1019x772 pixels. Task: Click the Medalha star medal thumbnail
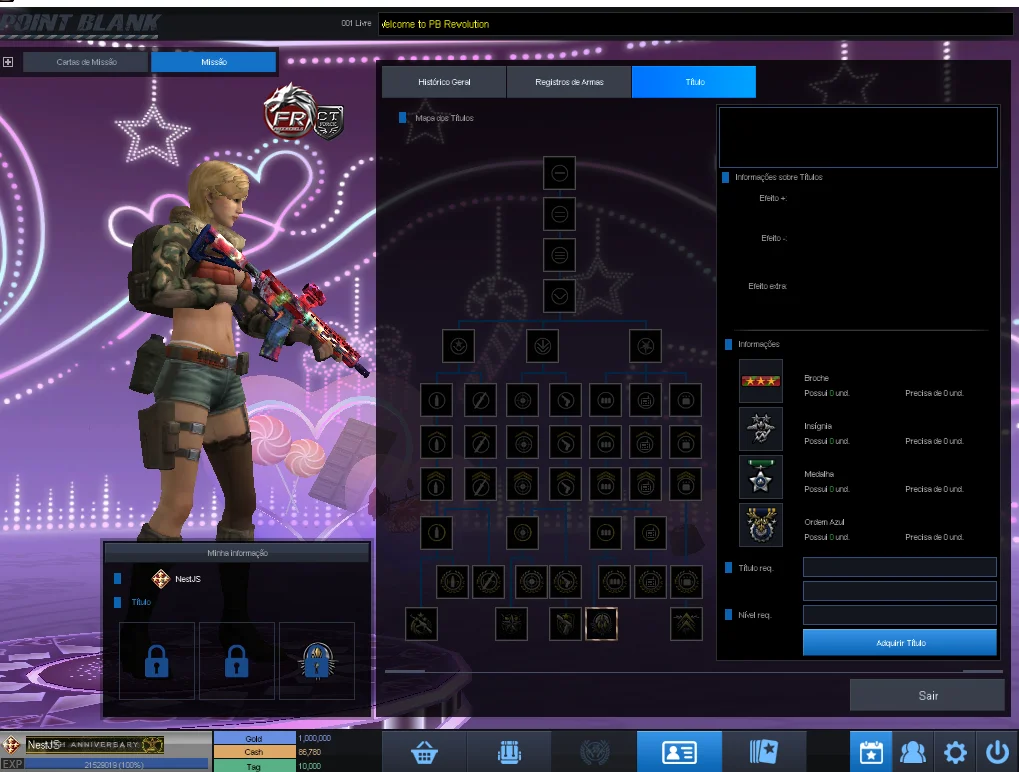click(761, 477)
